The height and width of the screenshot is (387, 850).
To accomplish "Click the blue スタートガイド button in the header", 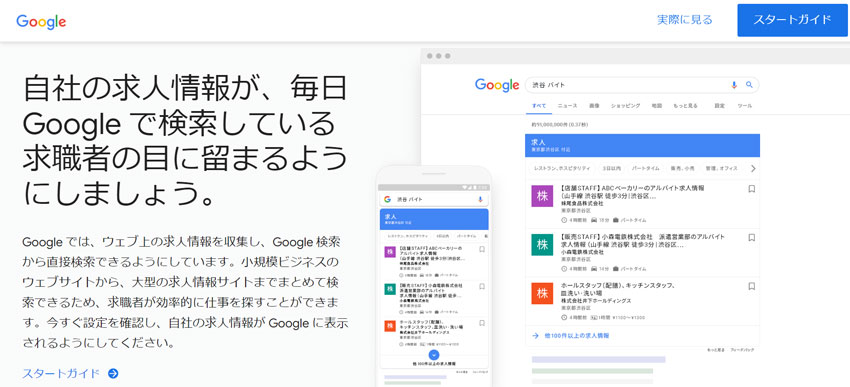I will pyautogui.click(x=792, y=20).
